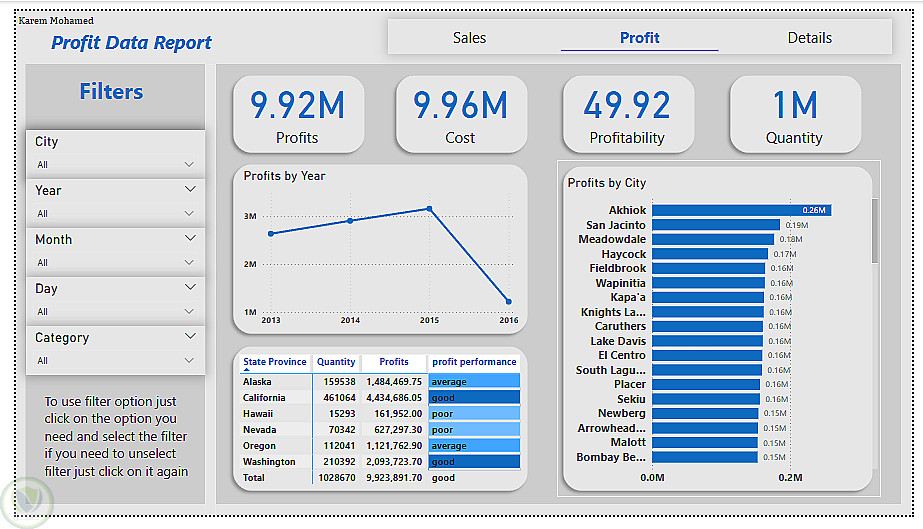This screenshot has height=529, width=923.
Task: Select the 2015 data point on line chart
Action: (x=429, y=209)
